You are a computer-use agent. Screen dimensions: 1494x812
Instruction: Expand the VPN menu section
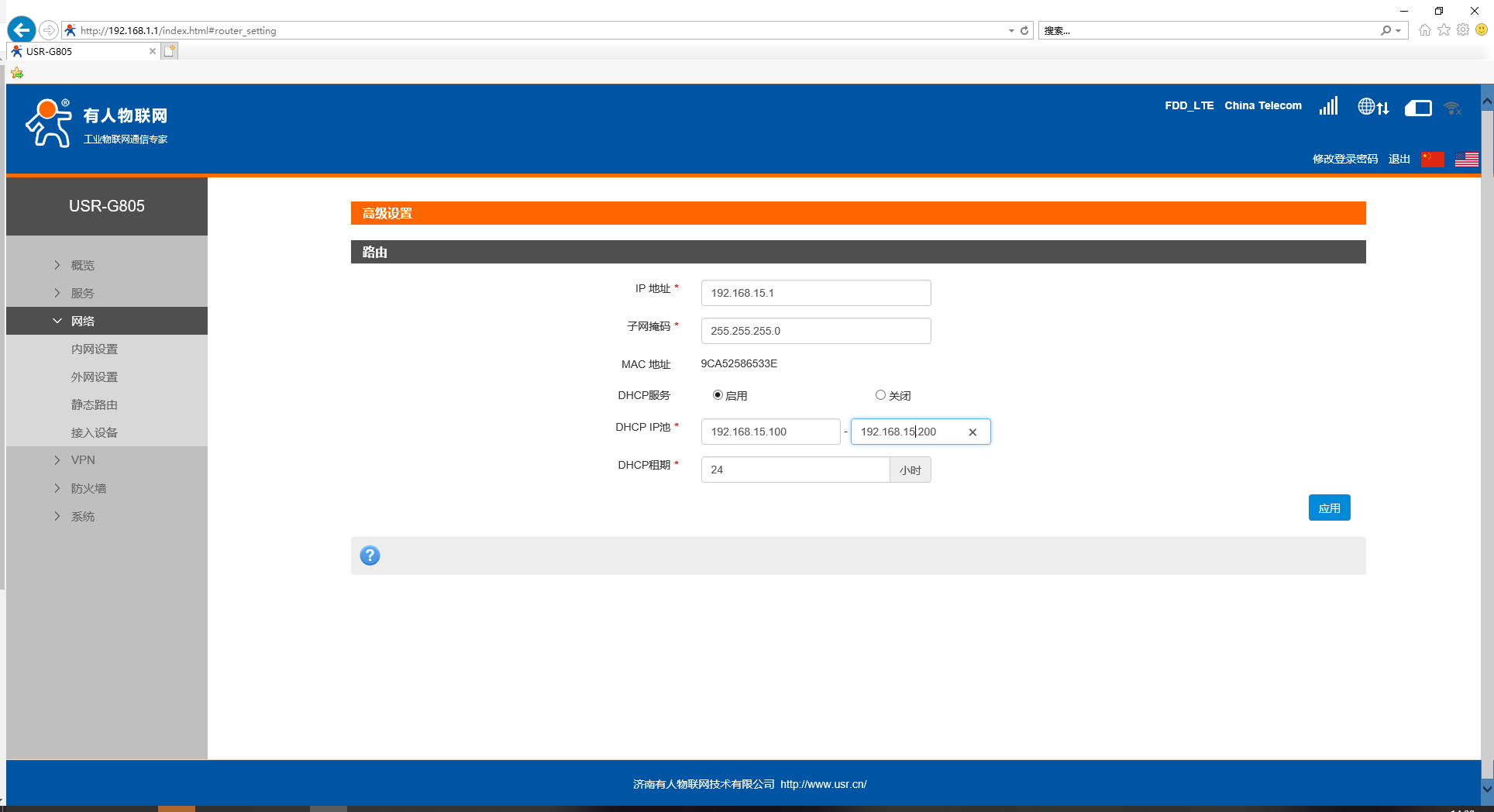[x=83, y=460]
